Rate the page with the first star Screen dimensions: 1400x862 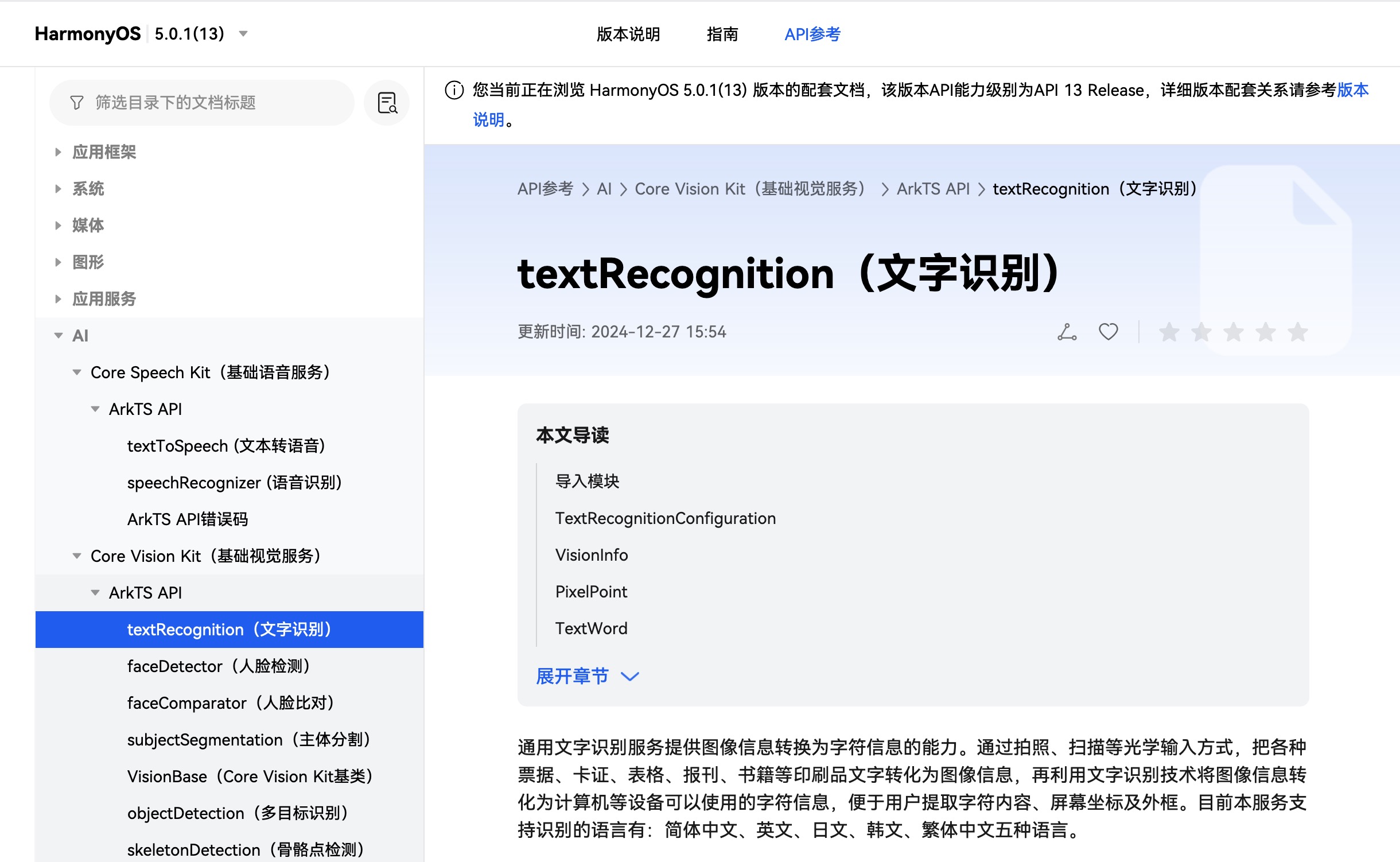pyautogui.click(x=1169, y=332)
